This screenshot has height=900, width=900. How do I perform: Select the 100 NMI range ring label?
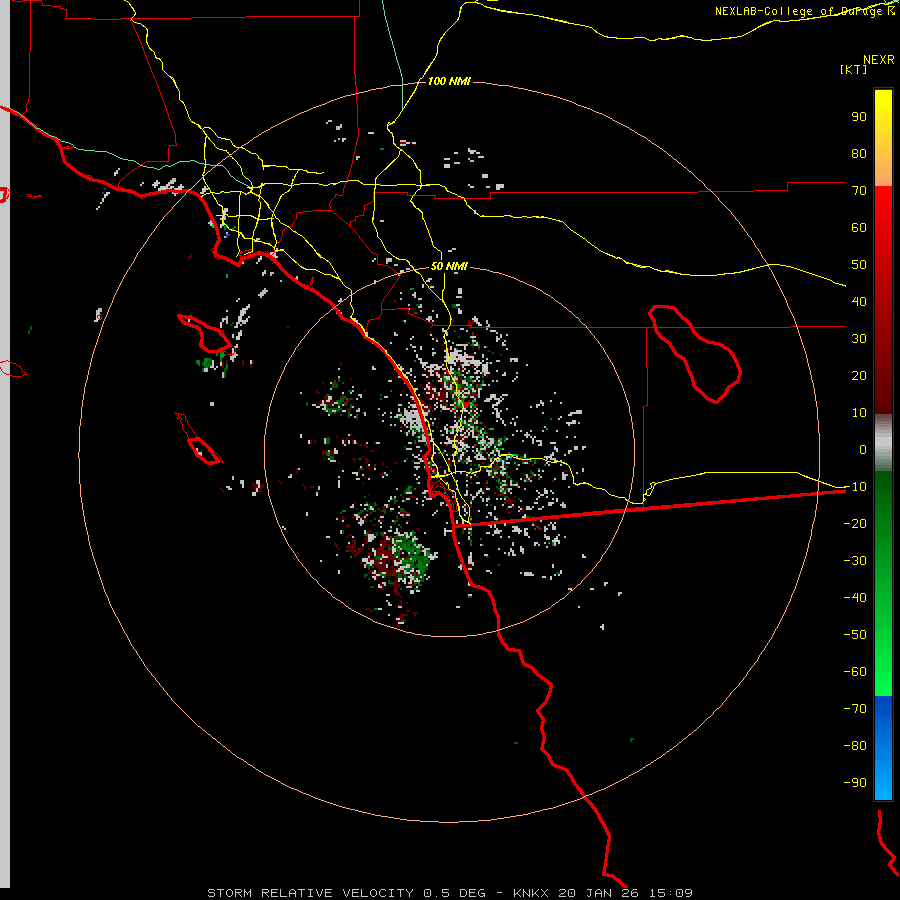[x=449, y=82]
